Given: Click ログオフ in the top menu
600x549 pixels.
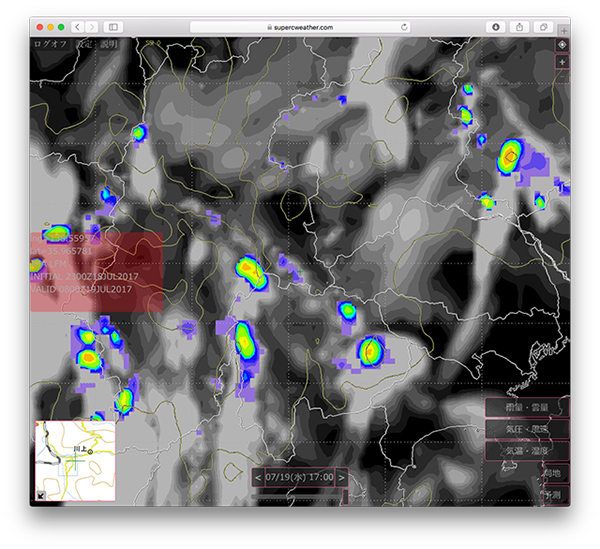Looking at the screenshot, I should coord(48,44).
